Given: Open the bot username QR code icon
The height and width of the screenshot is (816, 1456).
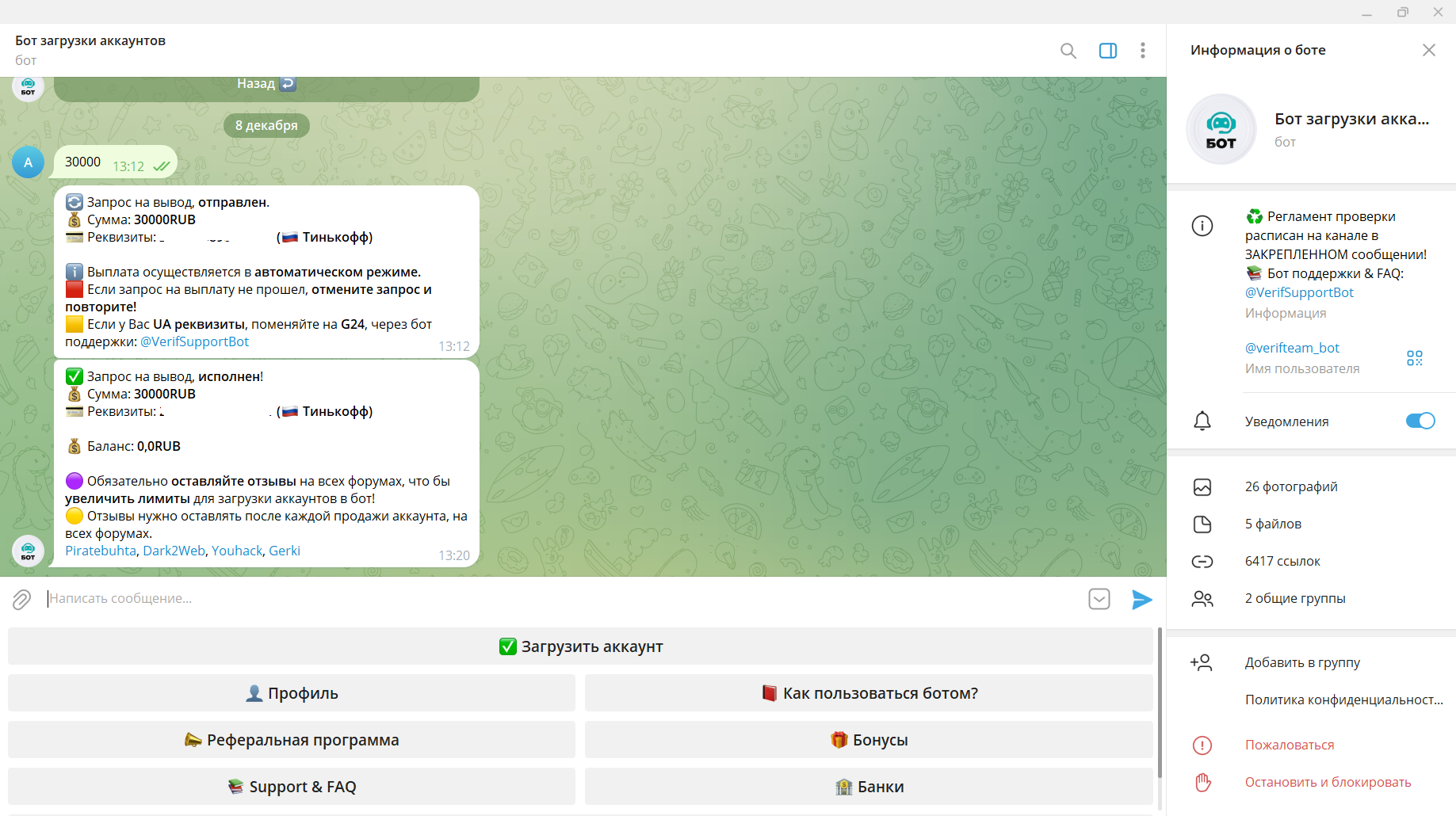Looking at the screenshot, I should 1414,358.
